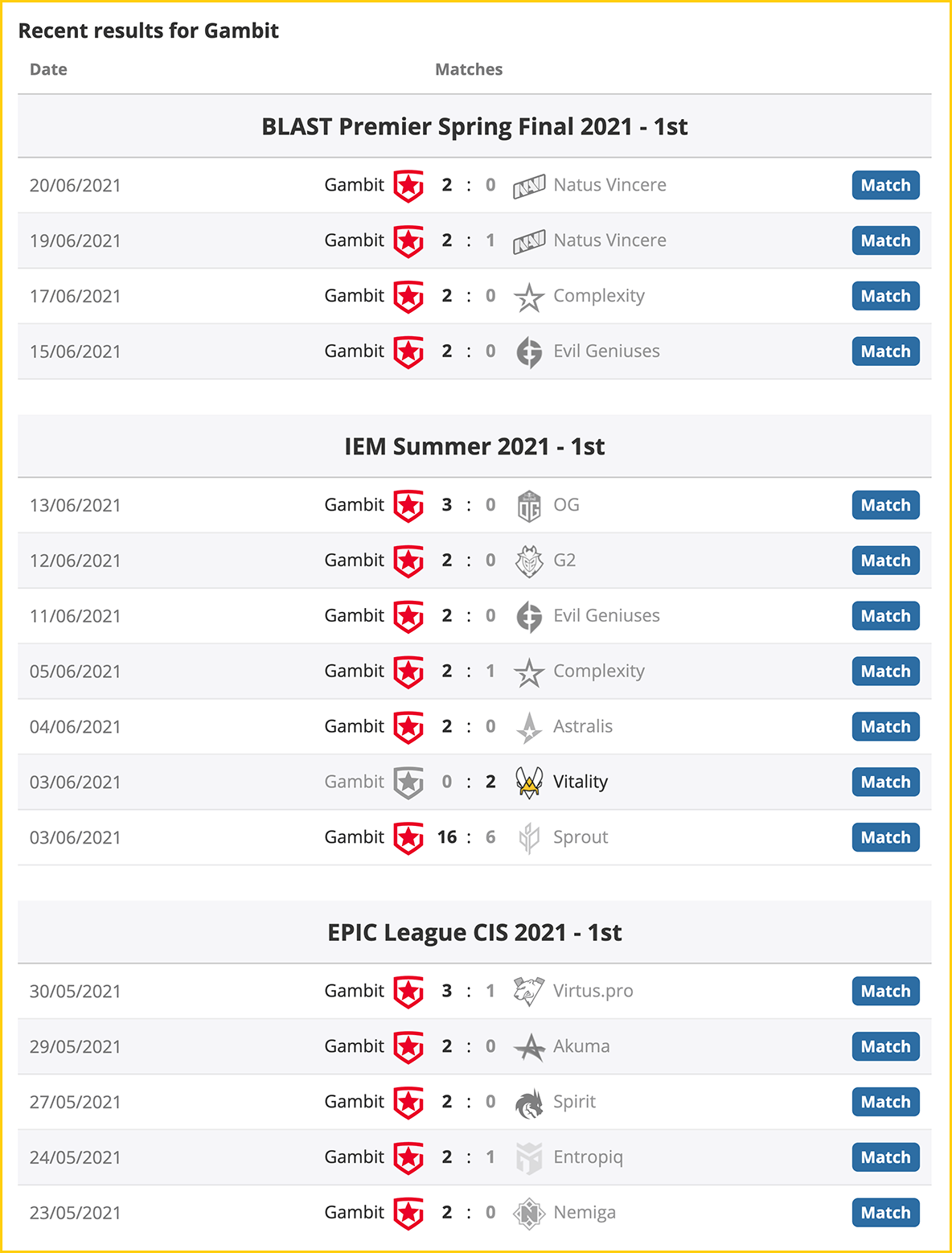The height and width of the screenshot is (1253, 952).
Task: Click the OG team logo
Action: pos(529,506)
